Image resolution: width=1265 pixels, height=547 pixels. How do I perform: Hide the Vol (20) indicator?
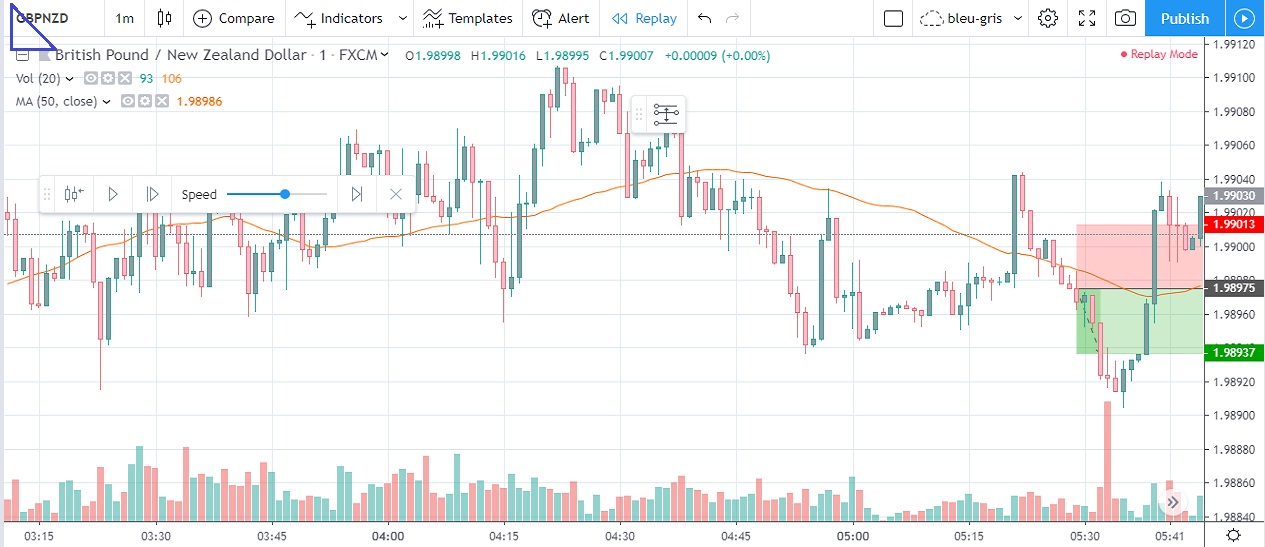91,78
